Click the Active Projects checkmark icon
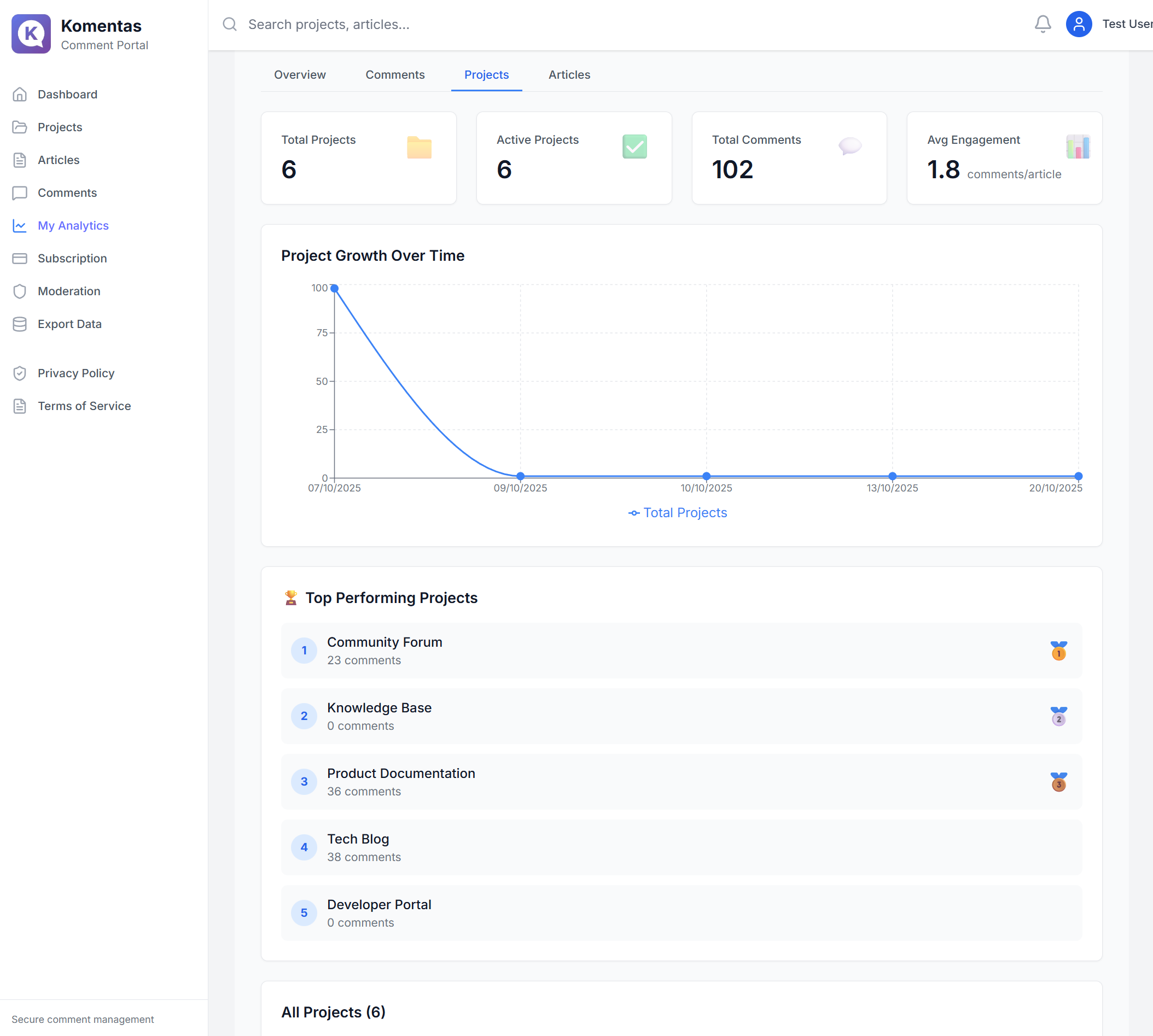Viewport: 1153px width, 1036px height. pos(634,147)
